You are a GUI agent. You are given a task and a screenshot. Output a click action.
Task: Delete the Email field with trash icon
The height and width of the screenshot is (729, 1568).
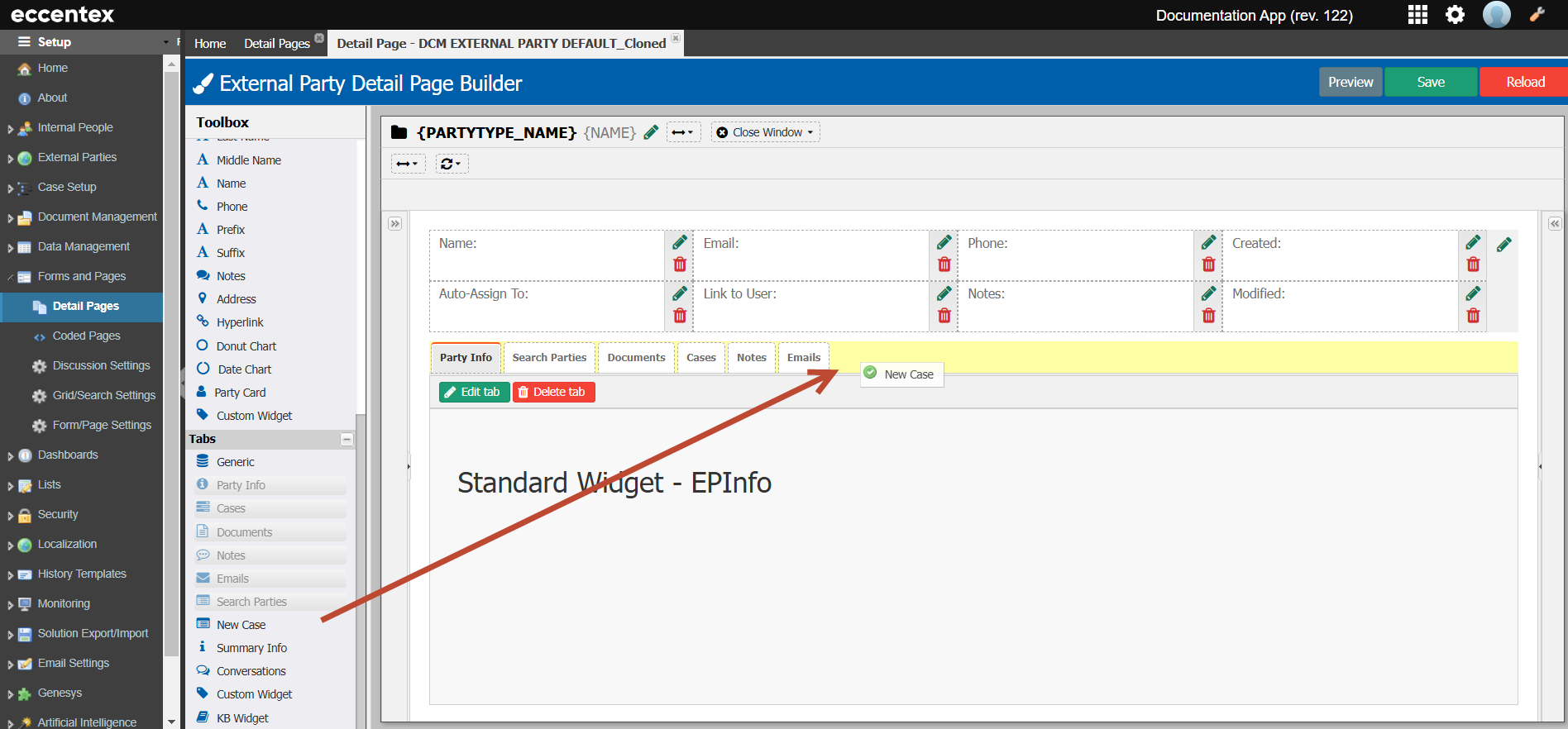944,264
